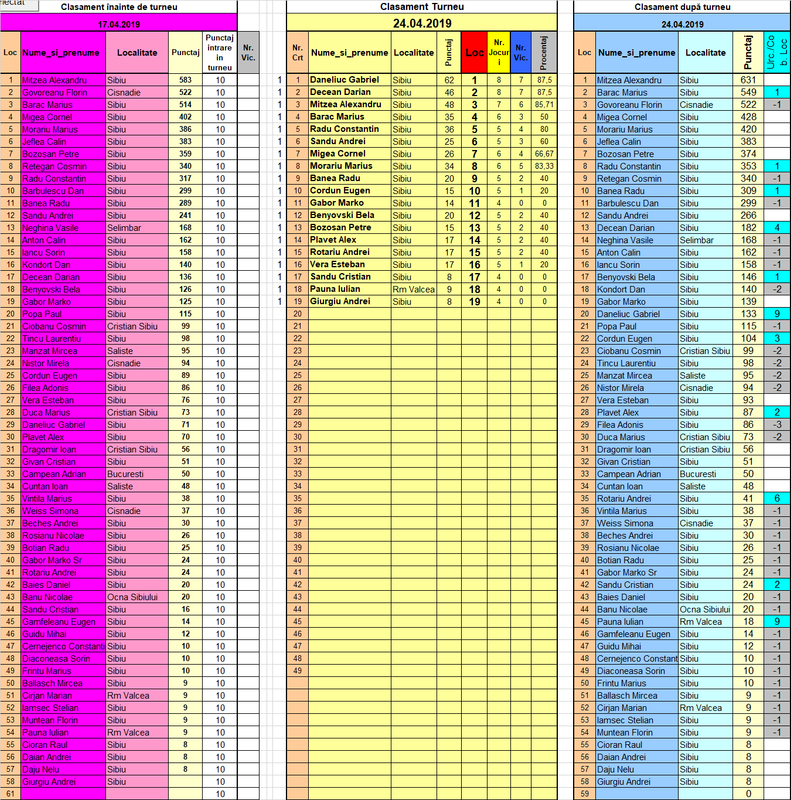Select the 83,33 percentage cell

click(544, 166)
